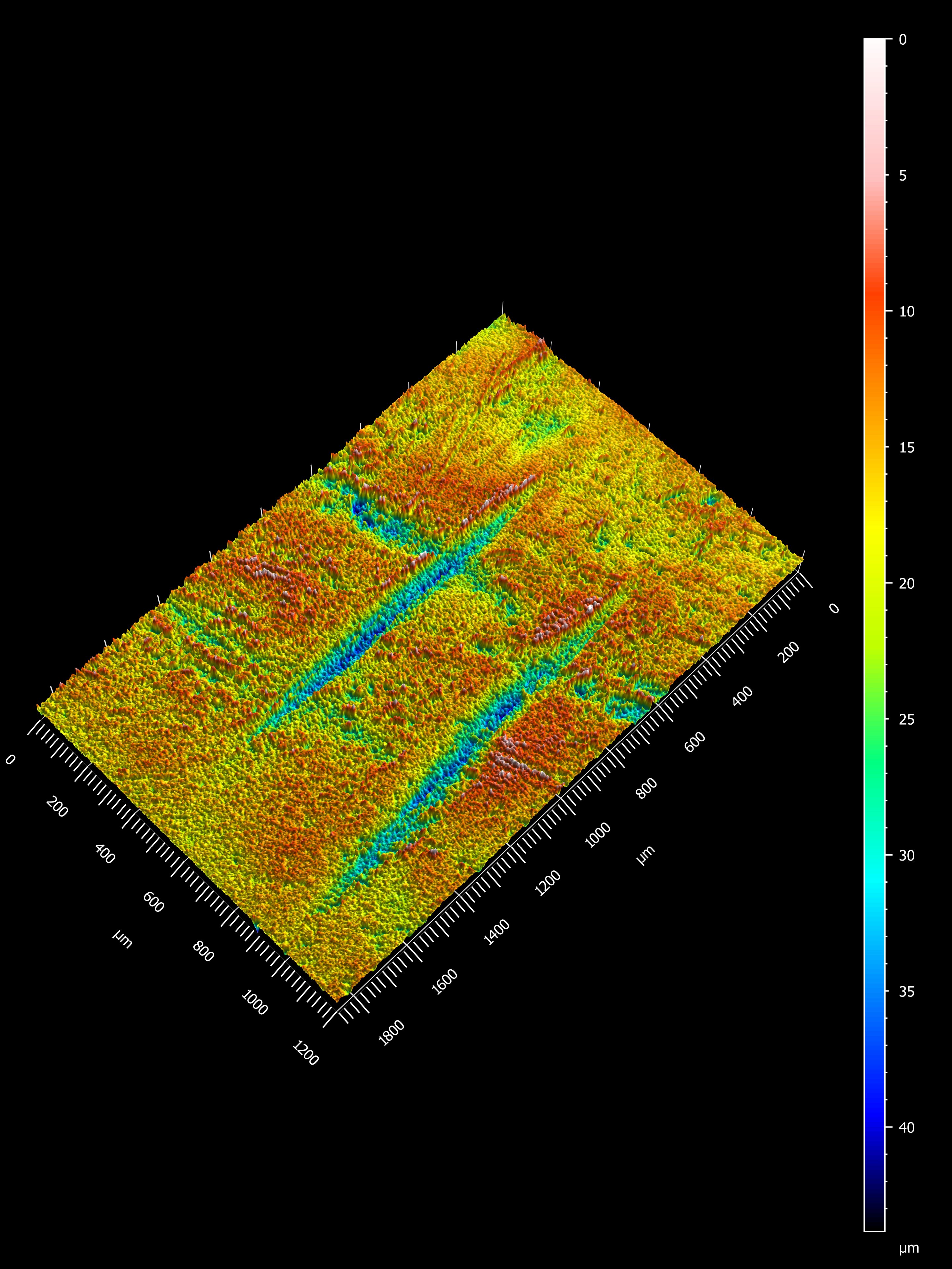This screenshot has height=1269, width=952.
Task: Click the 40 label on the color scale
Action: point(907,1128)
